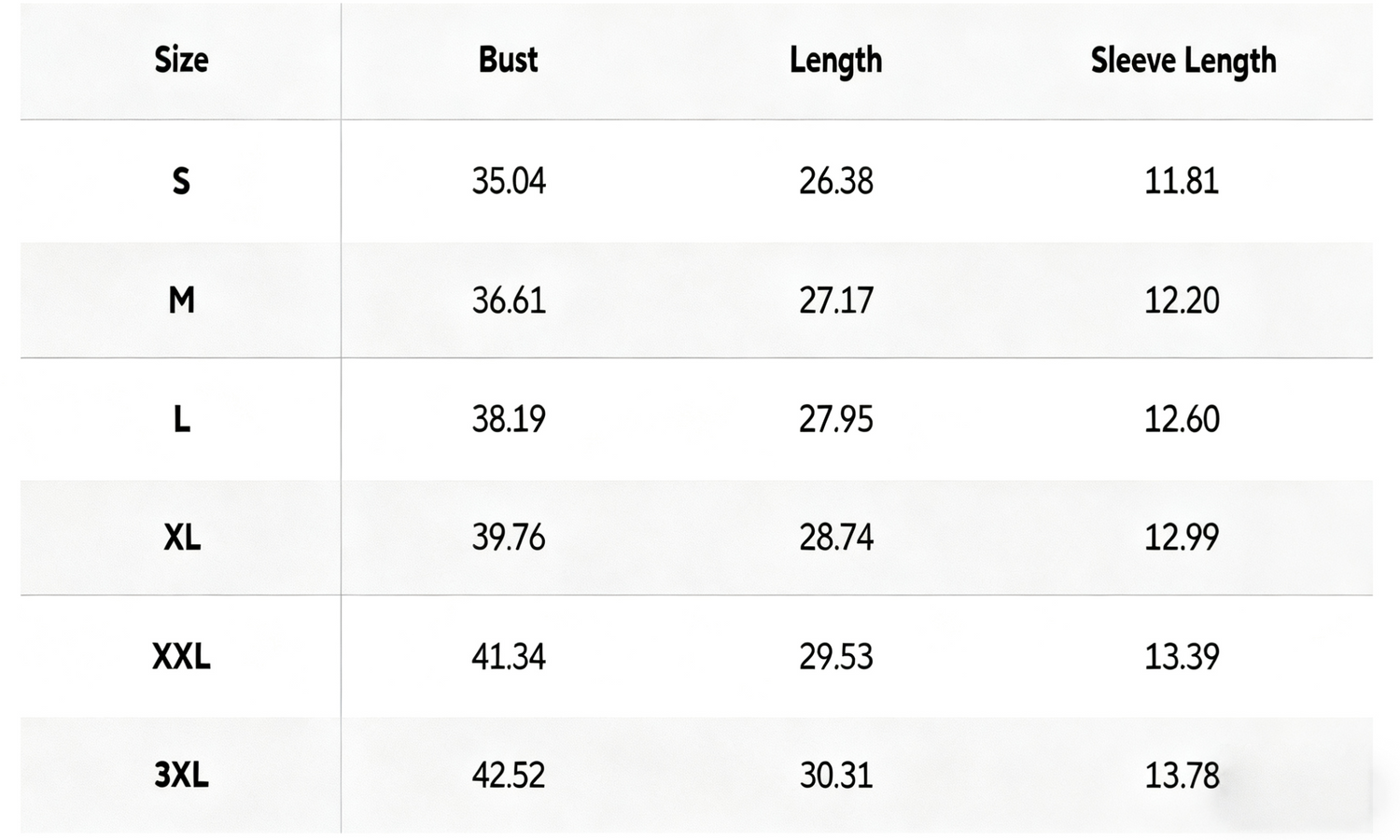Image resolution: width=1400 pixels, height=840 pixels.
Task: Click the 42.52 bust cell
Action: click(508, 776)
